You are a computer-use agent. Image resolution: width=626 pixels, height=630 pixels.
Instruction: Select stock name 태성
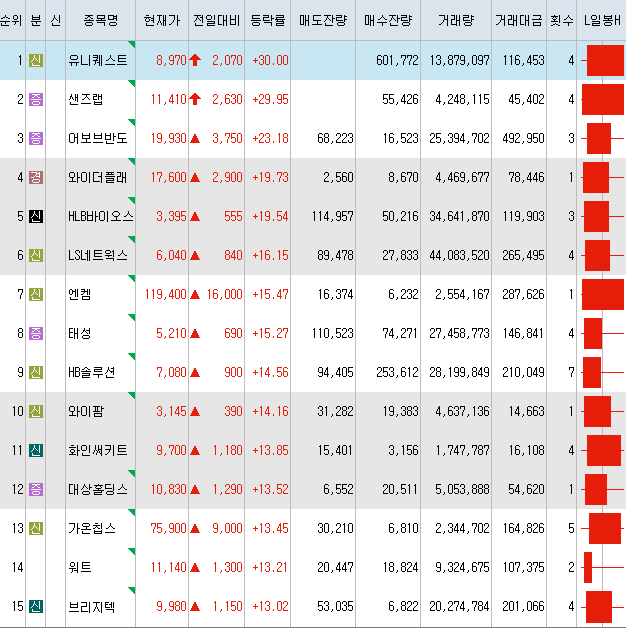tap(80, 333)
